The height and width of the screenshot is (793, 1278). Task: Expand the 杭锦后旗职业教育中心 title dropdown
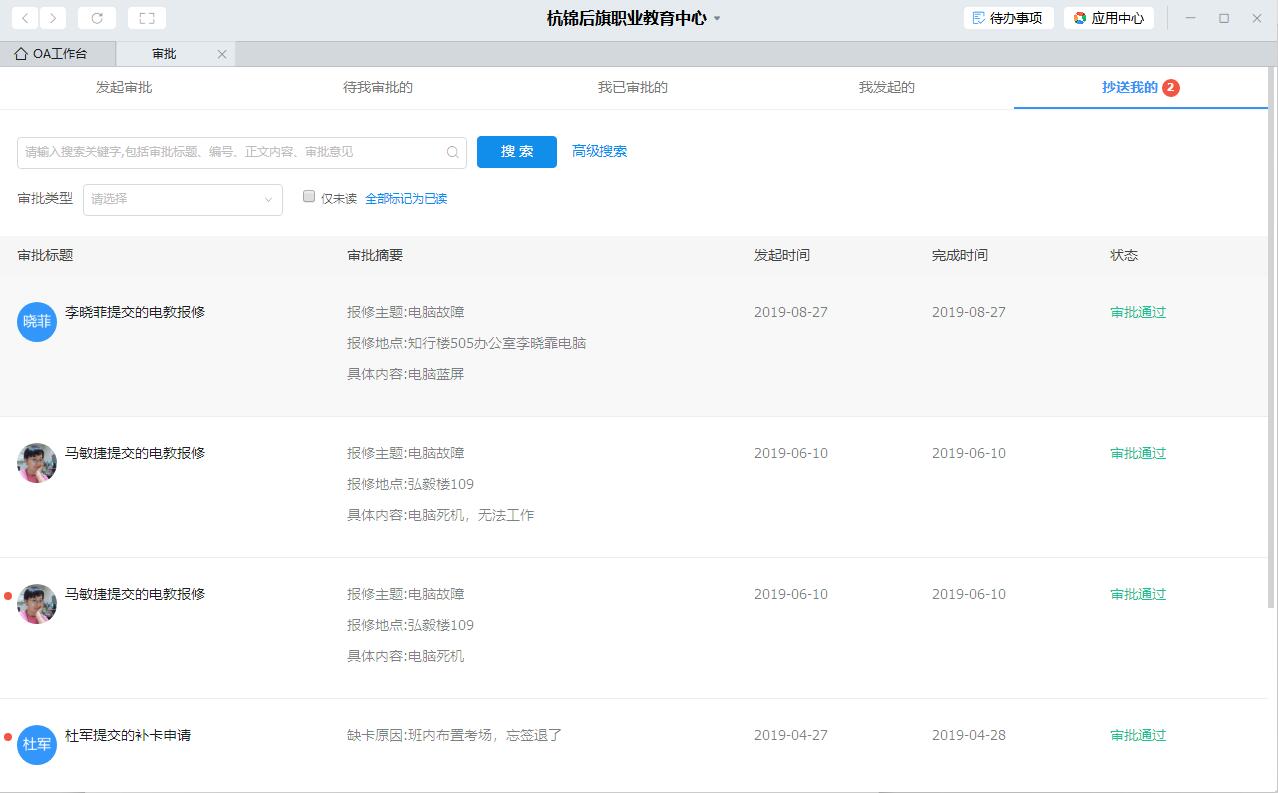tap(717, 18)
